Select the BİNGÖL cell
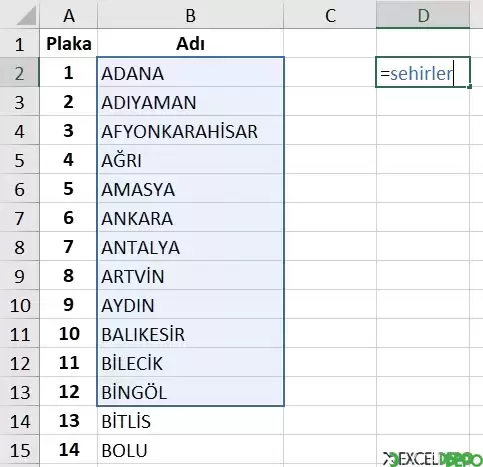 coord(190,391)
